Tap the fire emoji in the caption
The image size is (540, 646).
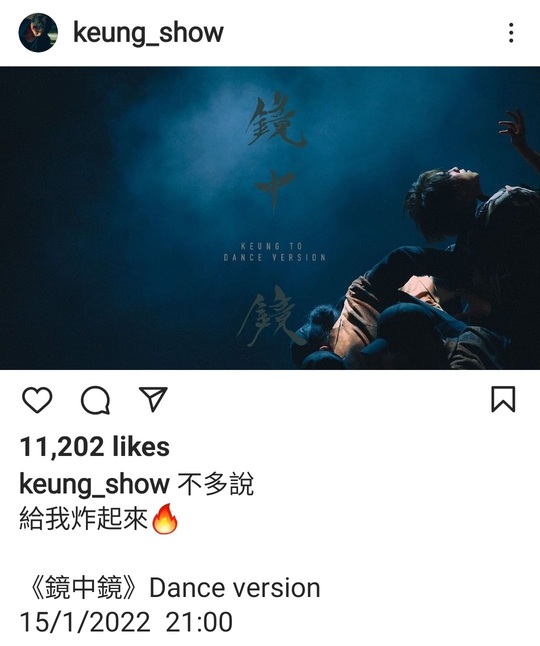[x=165, y=519]
